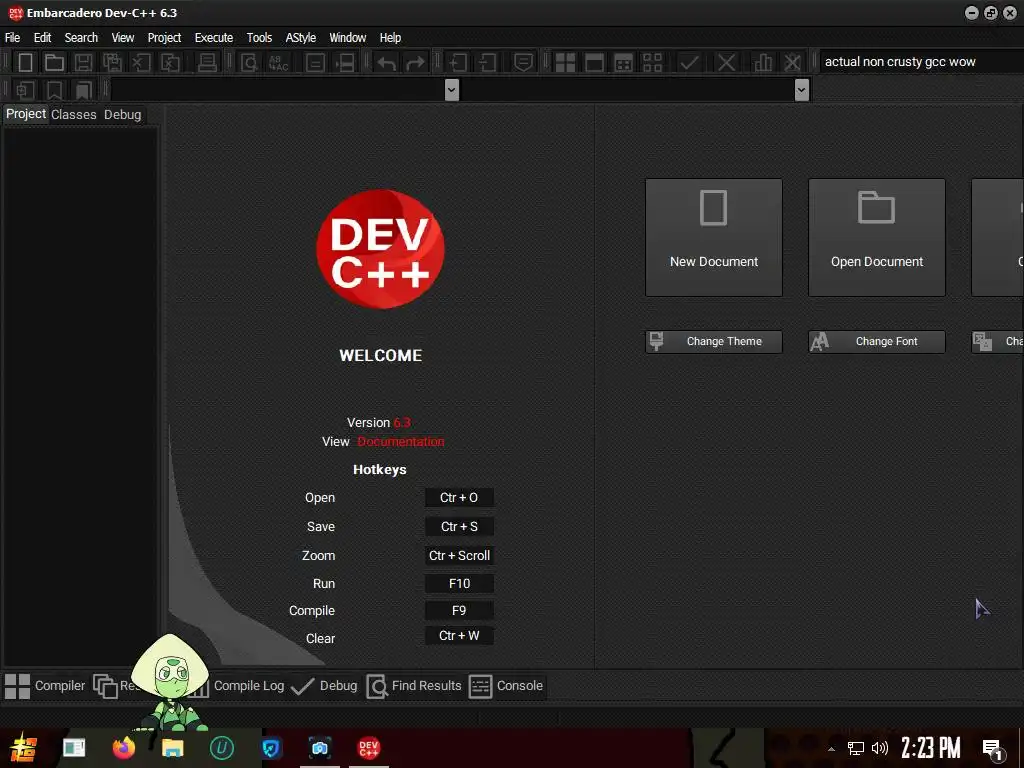
Task: Click the New file toolbar icon
Action: [x=25, y=63]
